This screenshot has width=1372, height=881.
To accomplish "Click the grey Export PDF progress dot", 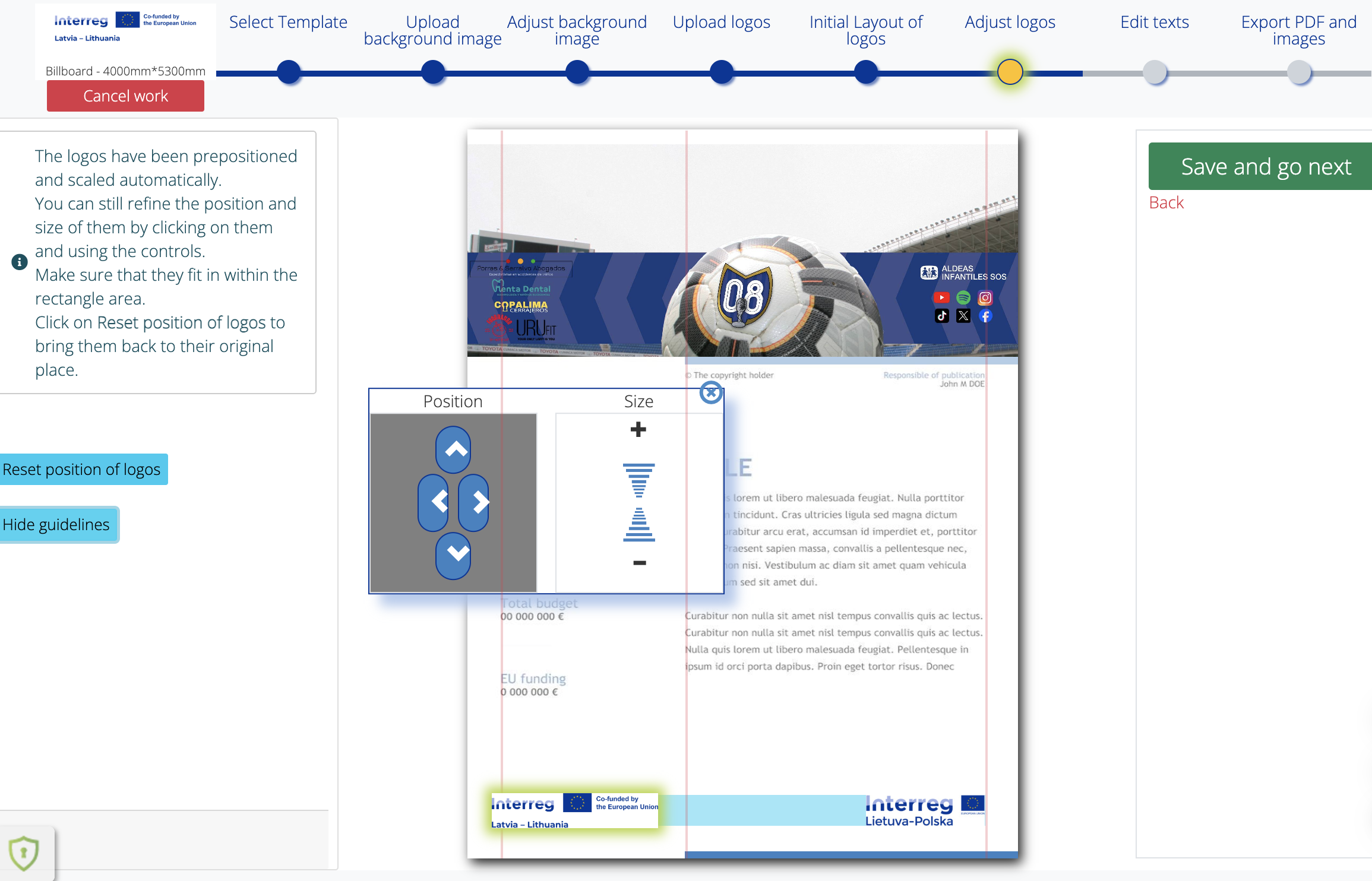I will (x=1300, y=72).
